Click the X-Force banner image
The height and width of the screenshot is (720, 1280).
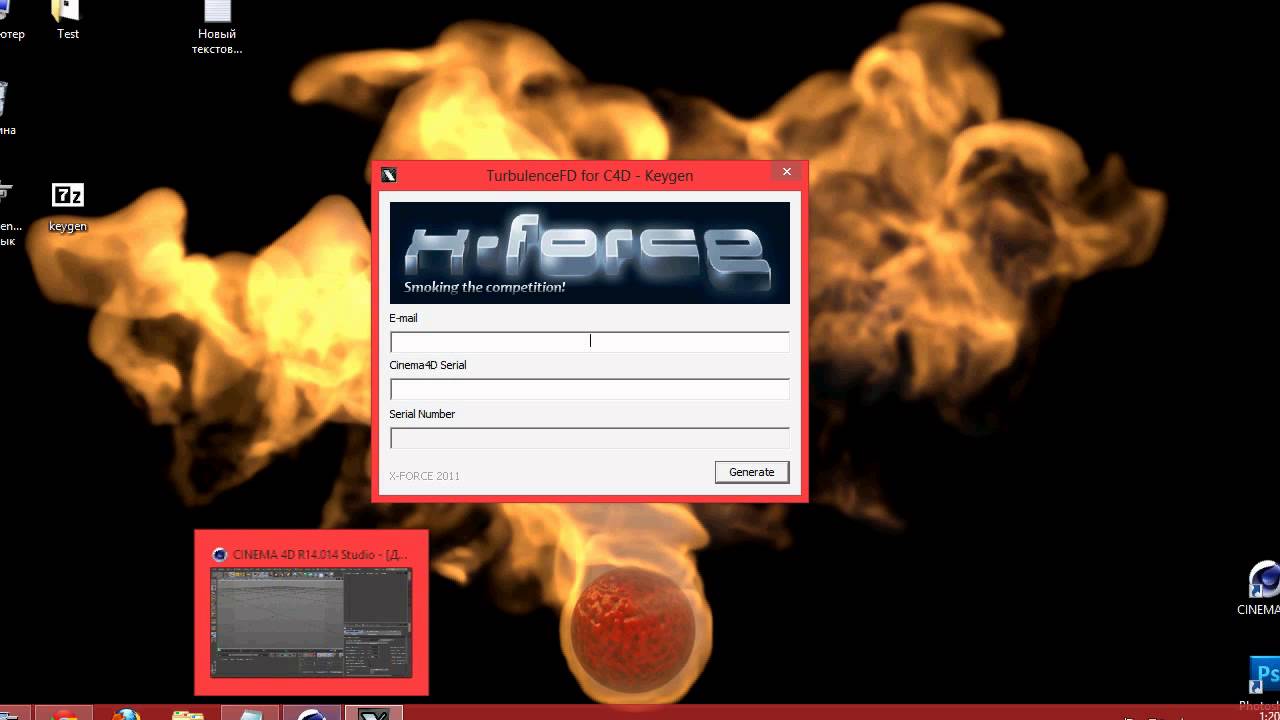tap(589, 253)
